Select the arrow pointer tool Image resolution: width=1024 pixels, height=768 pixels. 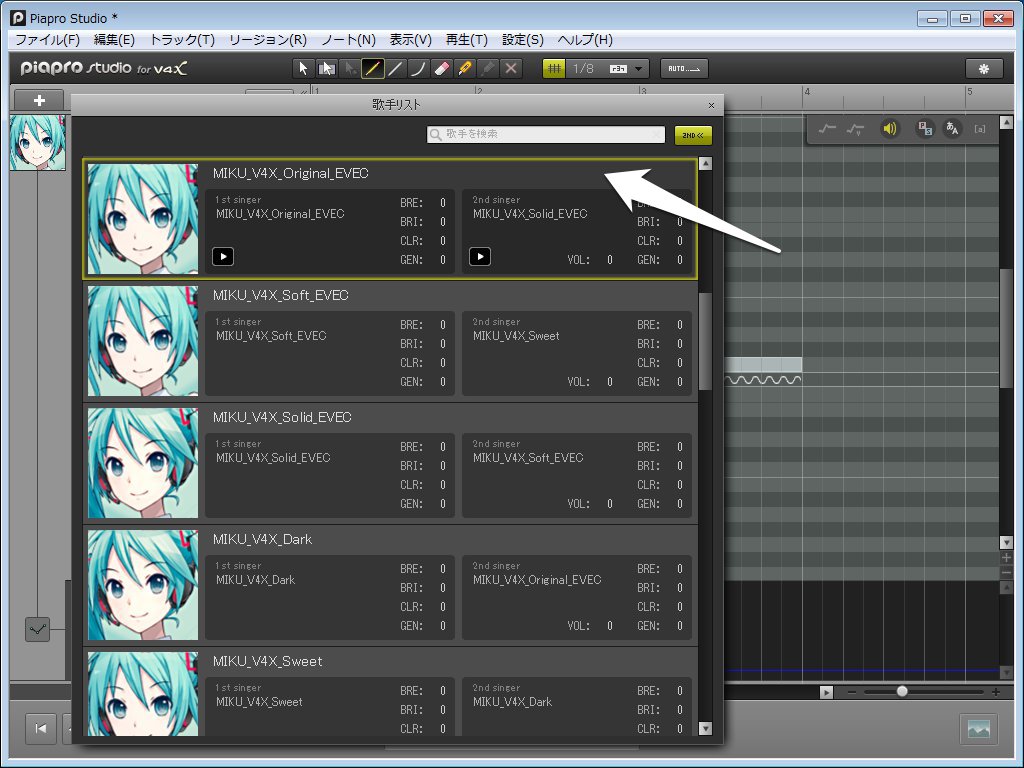pyautogui.click(x=302, y=69)
